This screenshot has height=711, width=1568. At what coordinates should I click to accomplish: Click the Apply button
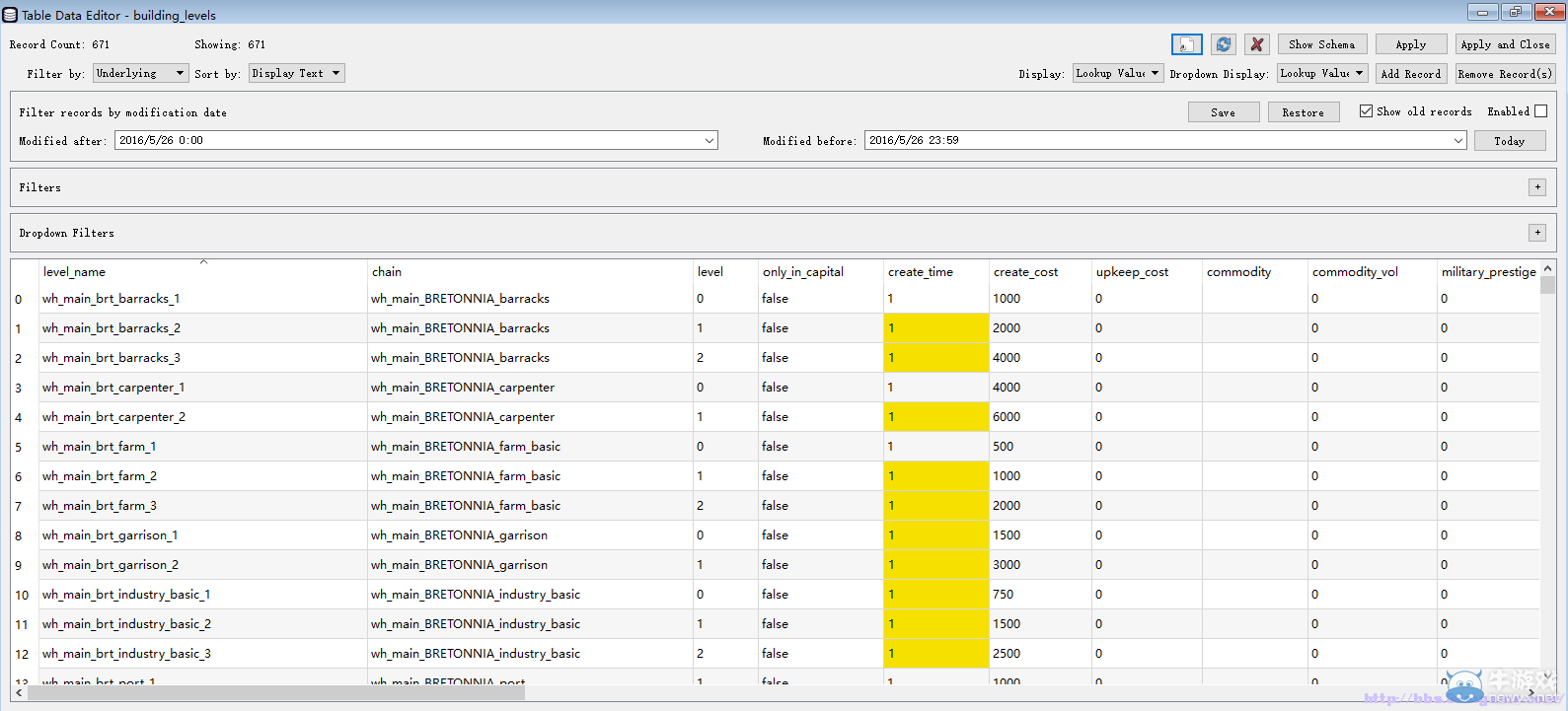1411,44
